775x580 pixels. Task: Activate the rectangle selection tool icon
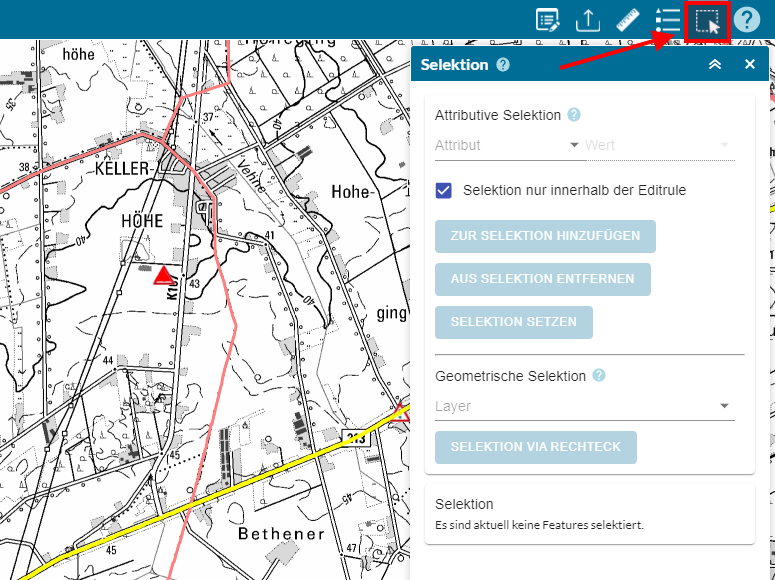pos(708,21)
